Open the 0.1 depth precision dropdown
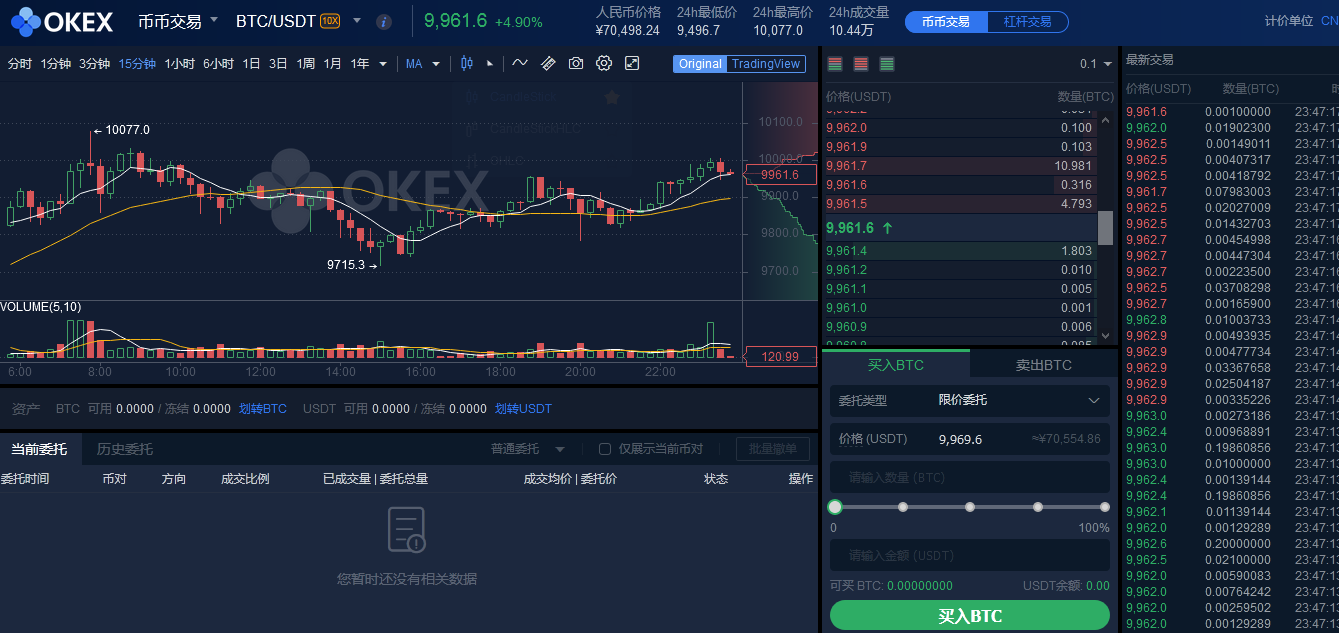 pos(1093,63)
